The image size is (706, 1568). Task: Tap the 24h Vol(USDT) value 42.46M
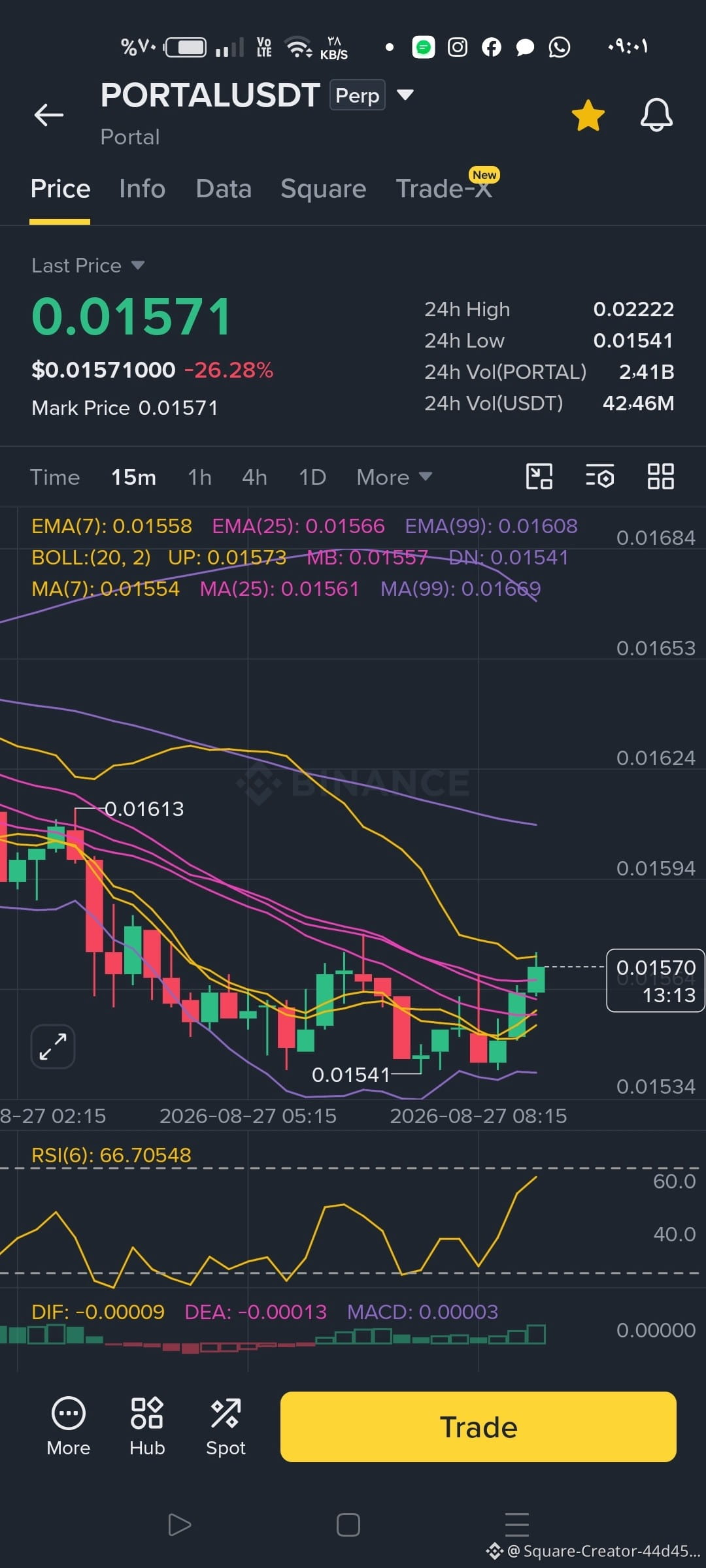(x=638, y=403)
